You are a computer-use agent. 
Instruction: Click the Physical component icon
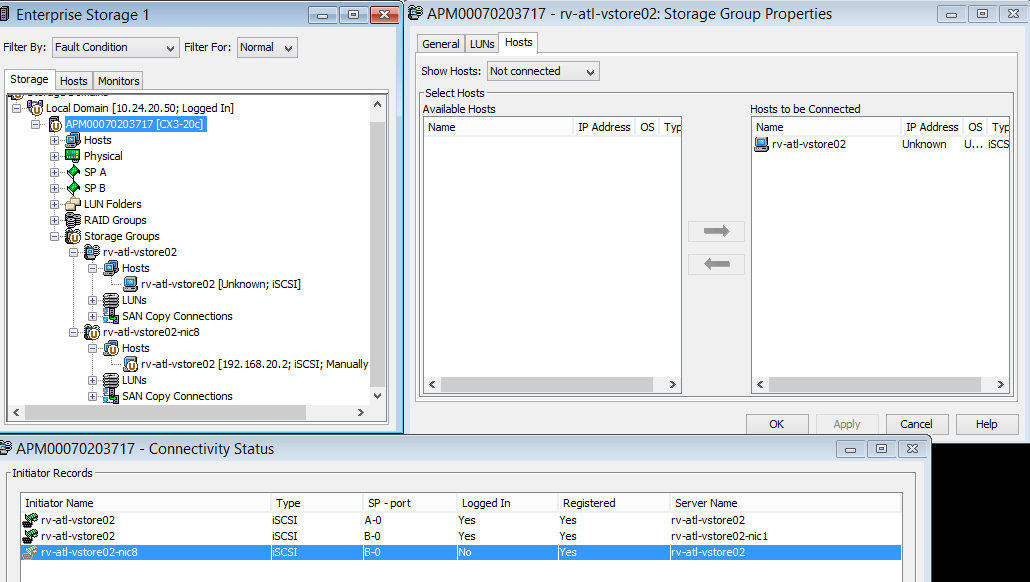[73, 156]
